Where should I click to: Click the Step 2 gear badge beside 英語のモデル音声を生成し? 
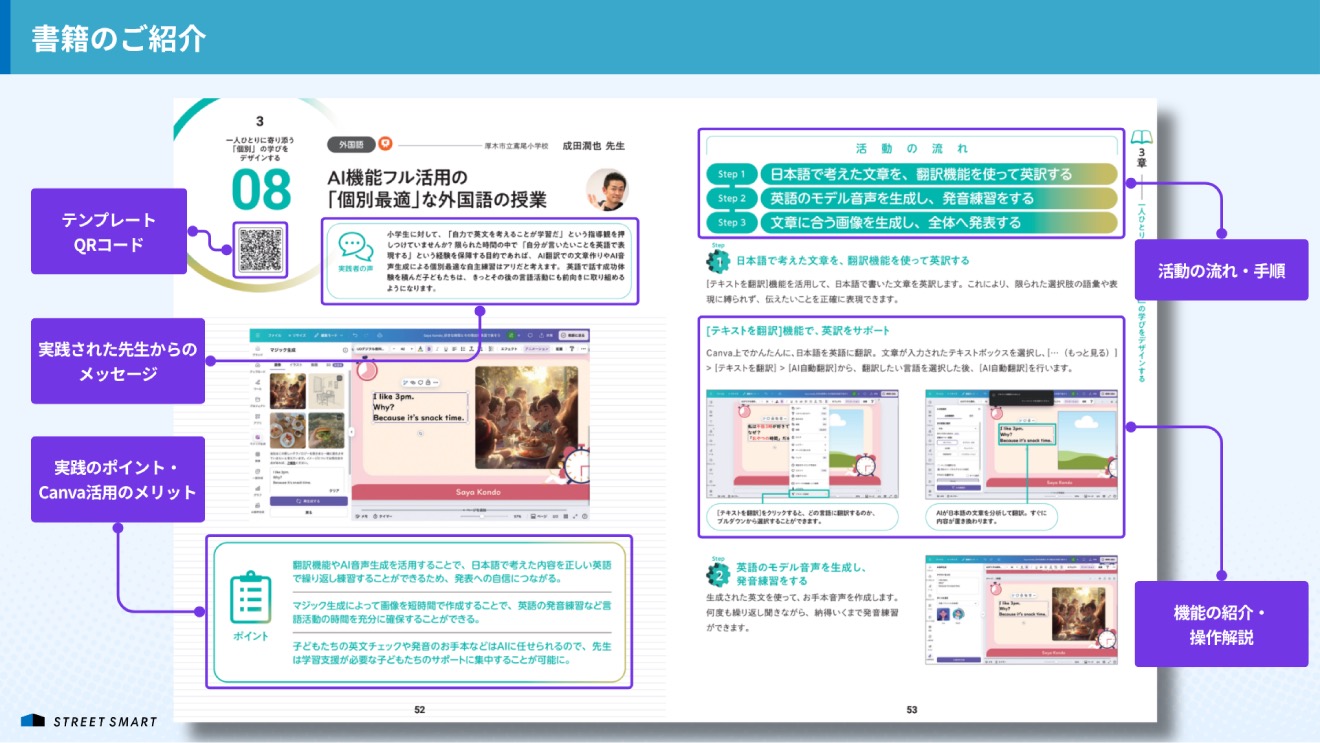pos(717,574)
